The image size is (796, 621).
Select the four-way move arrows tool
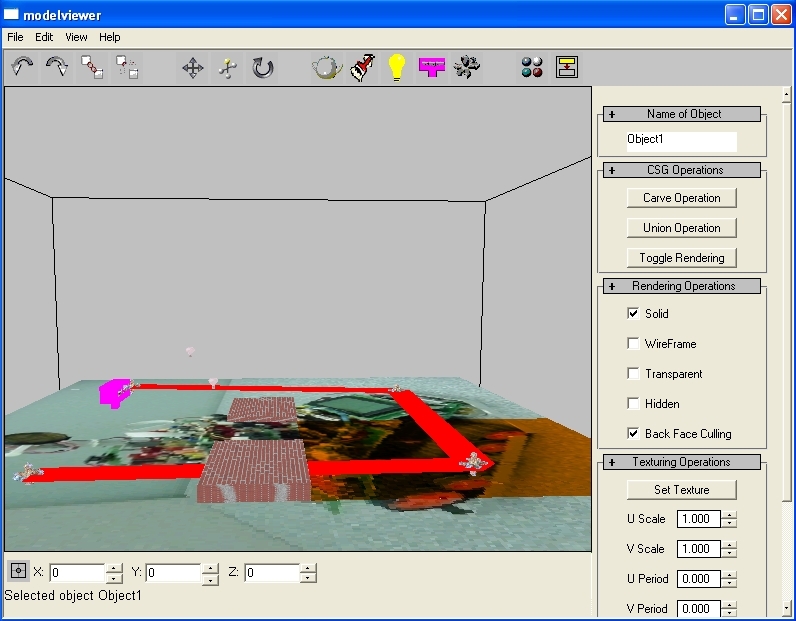pos(193,68)
